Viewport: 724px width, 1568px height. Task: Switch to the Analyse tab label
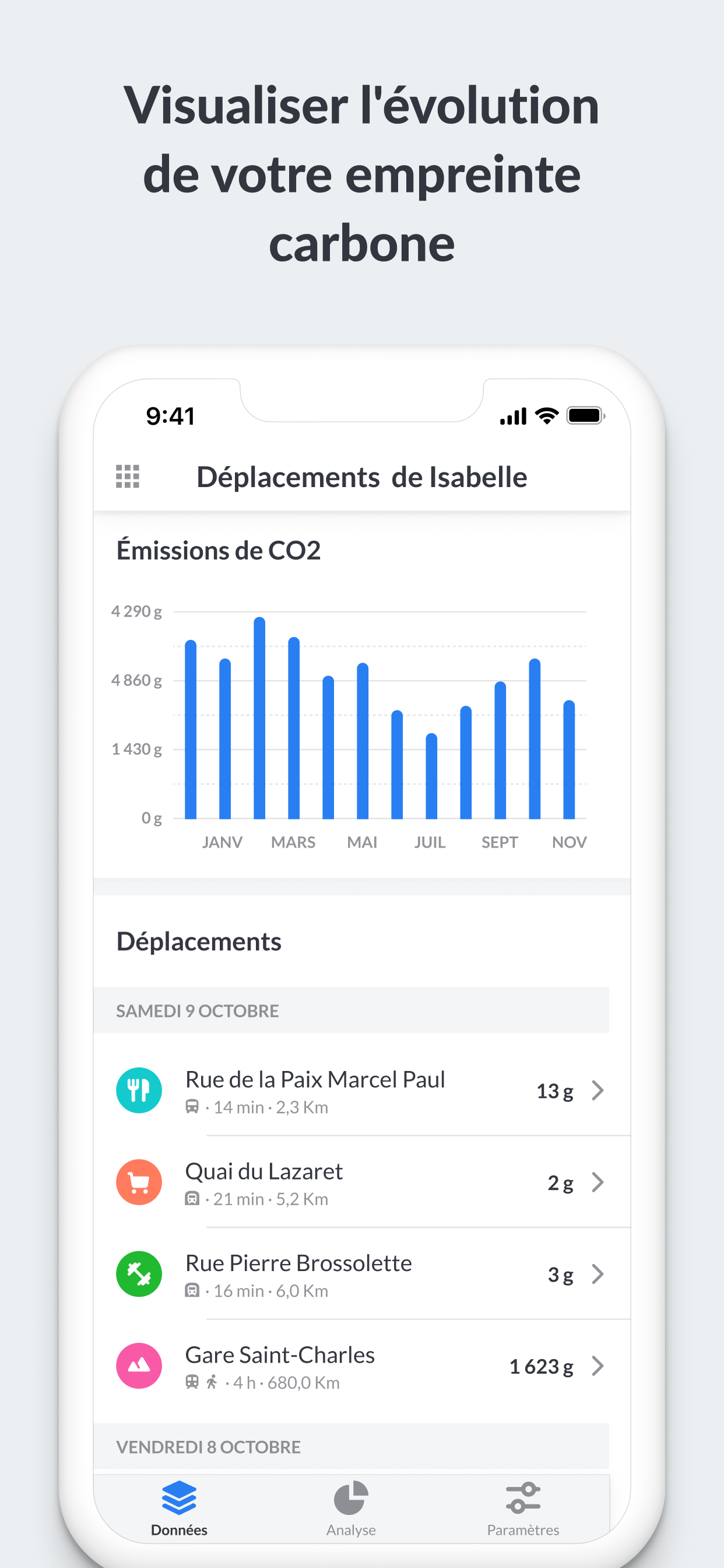coord(351,1530)
